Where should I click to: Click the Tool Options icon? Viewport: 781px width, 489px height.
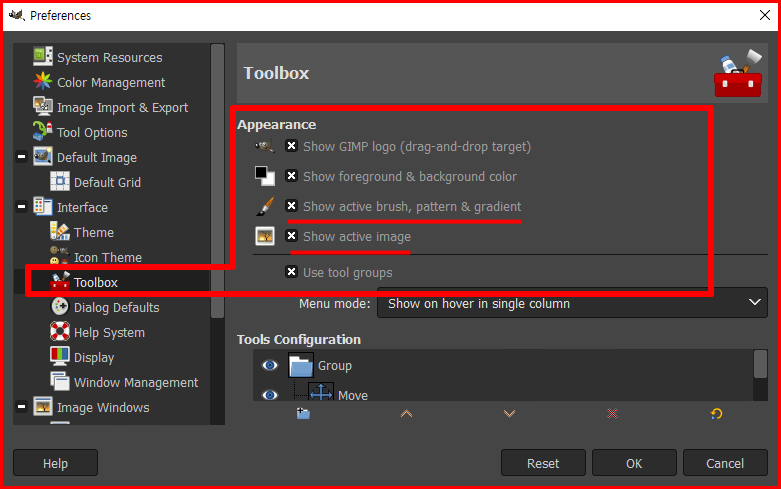[43, 131]
